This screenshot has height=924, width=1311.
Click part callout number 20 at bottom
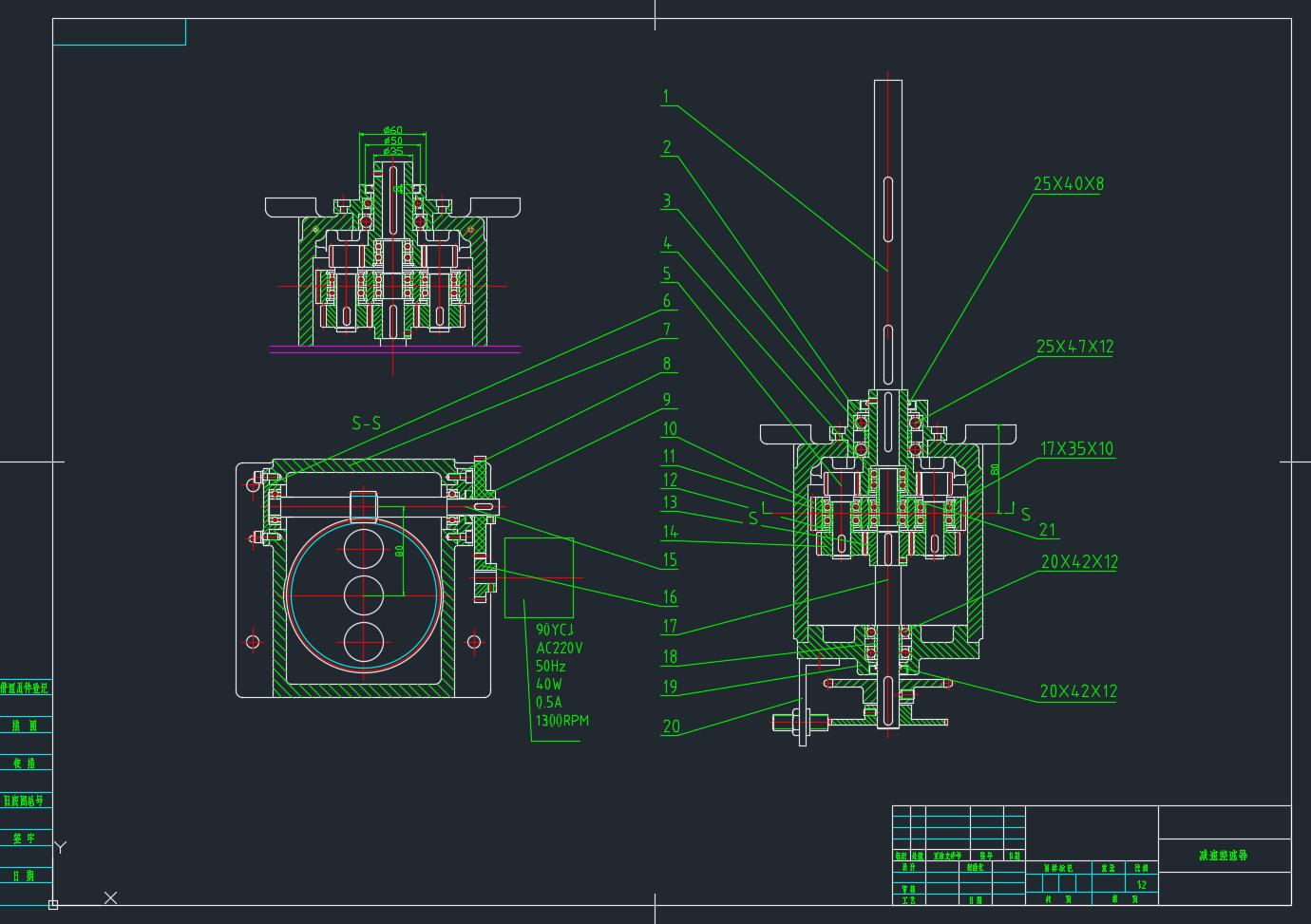coord(672,727)
